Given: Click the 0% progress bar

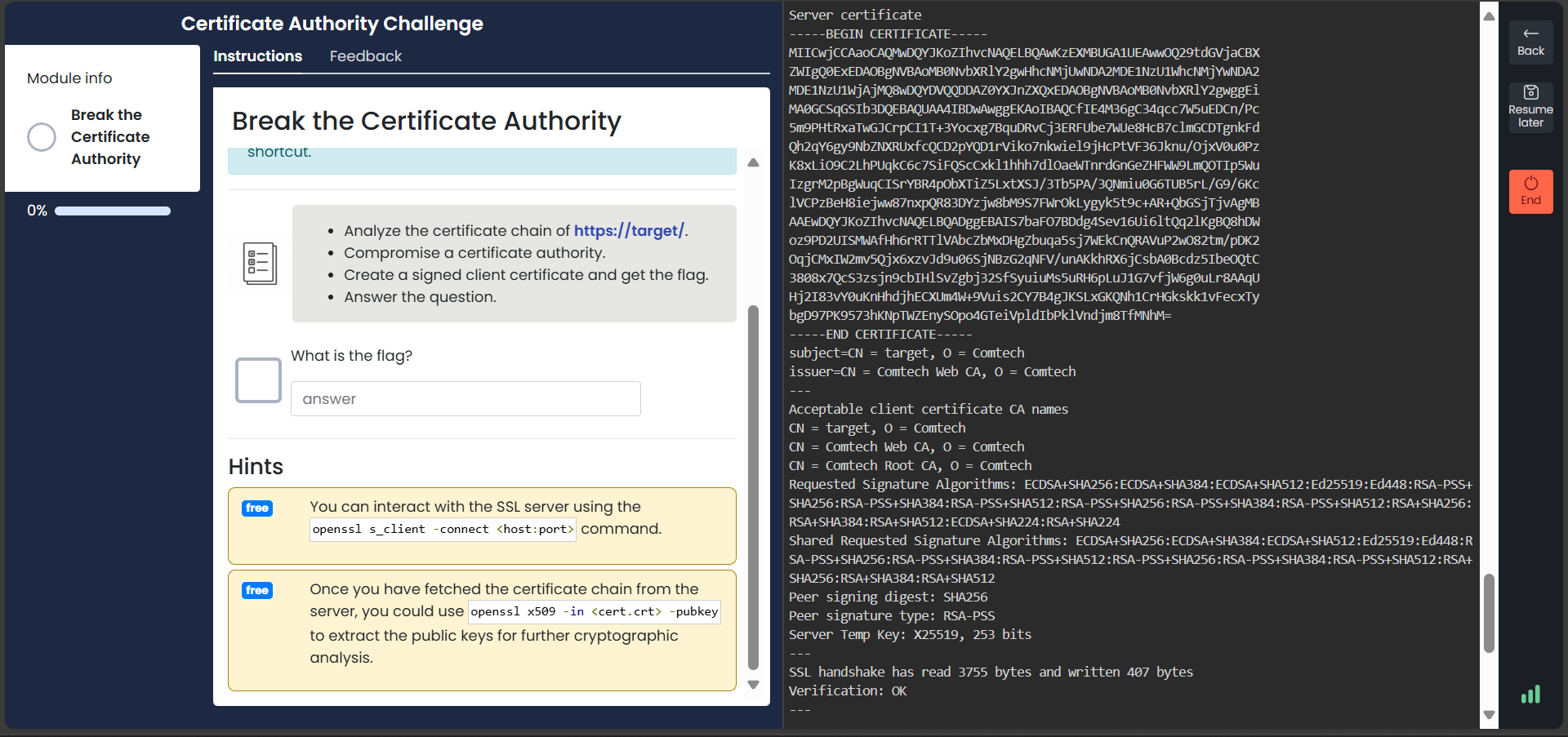Looking at the screenshot, I should tap(112, 211).
